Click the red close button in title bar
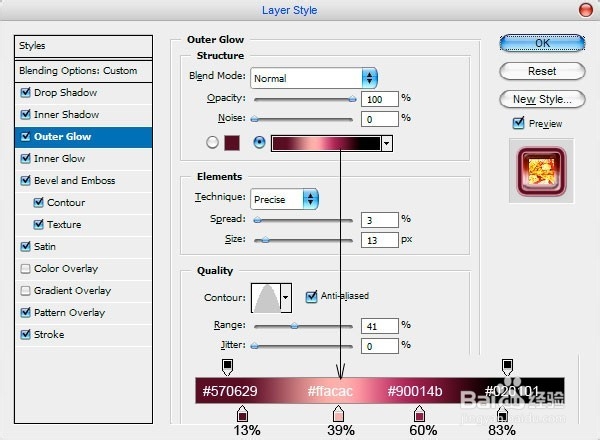Image resolution: width=600 pixels, height=440 pixels. point(585,10)
